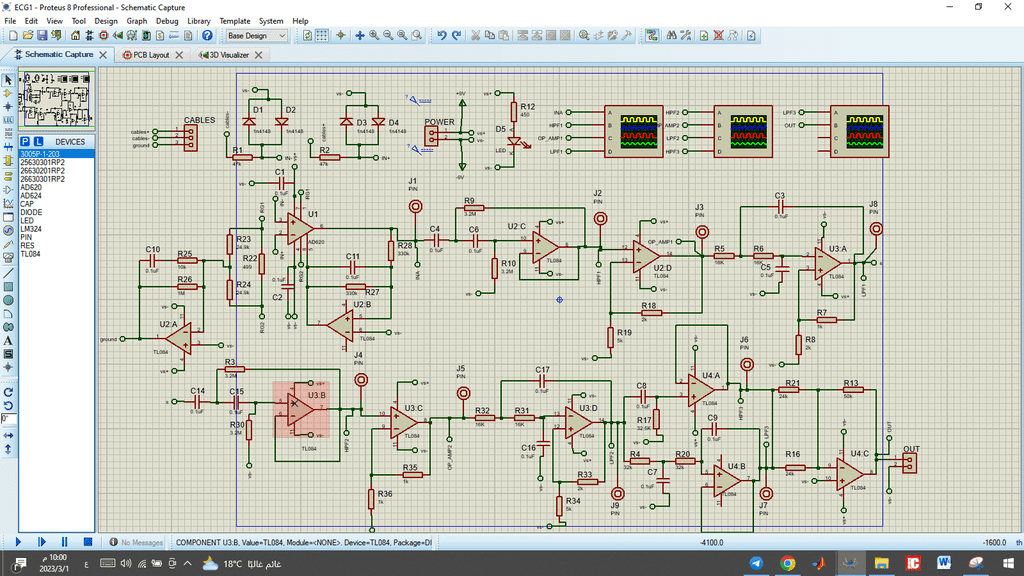Select the Junction Dot Mode tool

[8, 106]
